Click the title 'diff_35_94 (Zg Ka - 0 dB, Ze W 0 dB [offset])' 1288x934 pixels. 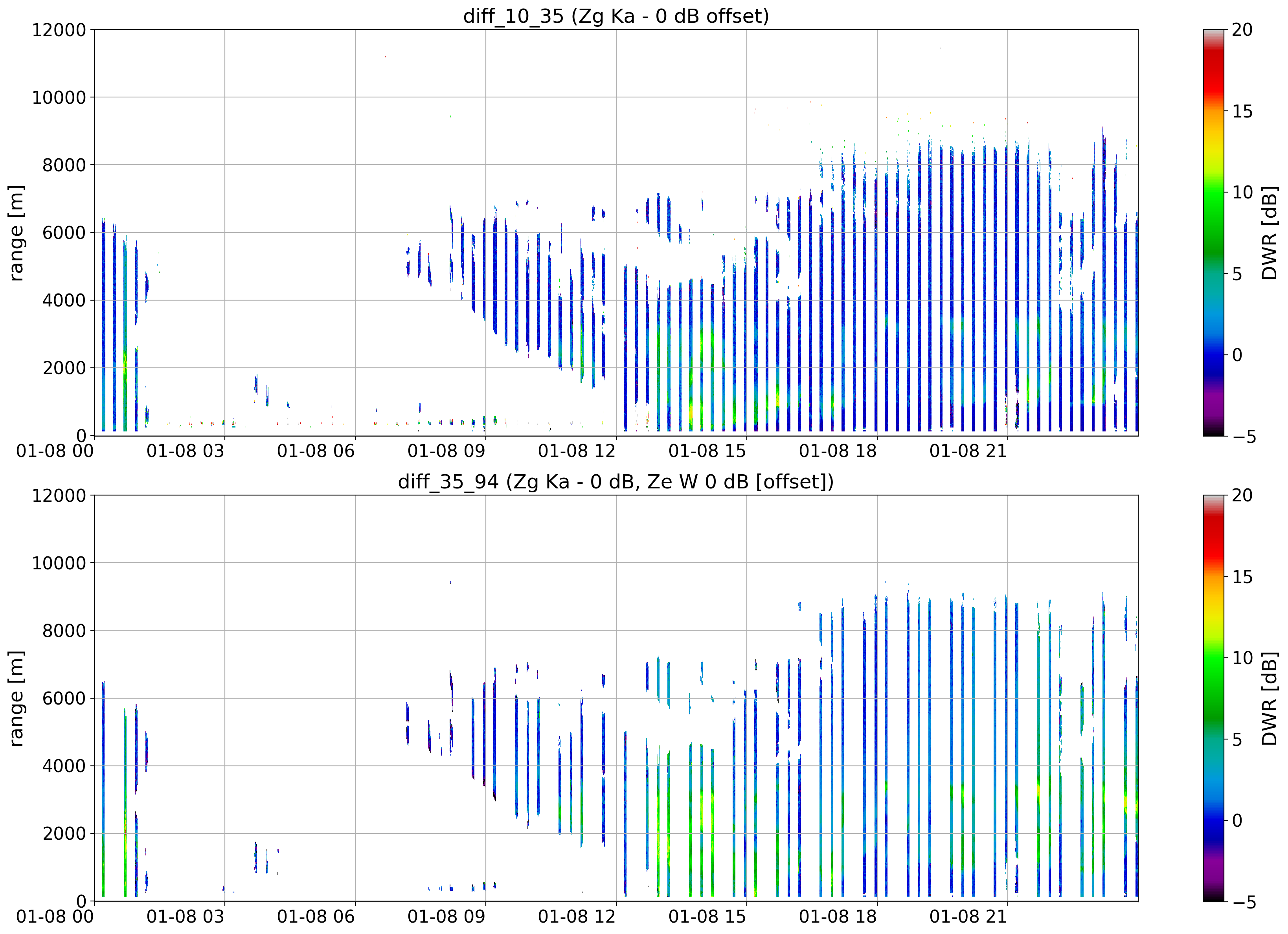coord(616,481)
